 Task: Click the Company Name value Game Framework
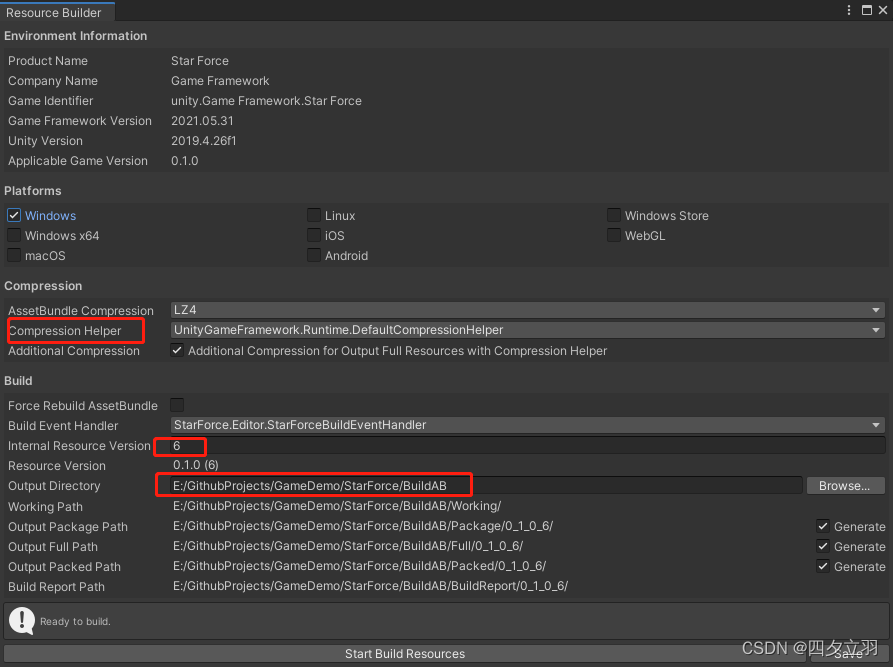[220, 81]
